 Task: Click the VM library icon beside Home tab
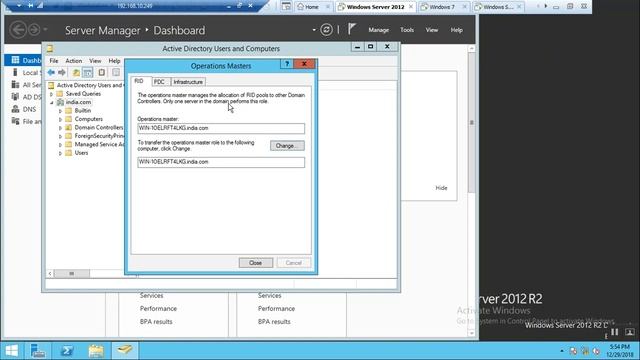tap(287, 7)
